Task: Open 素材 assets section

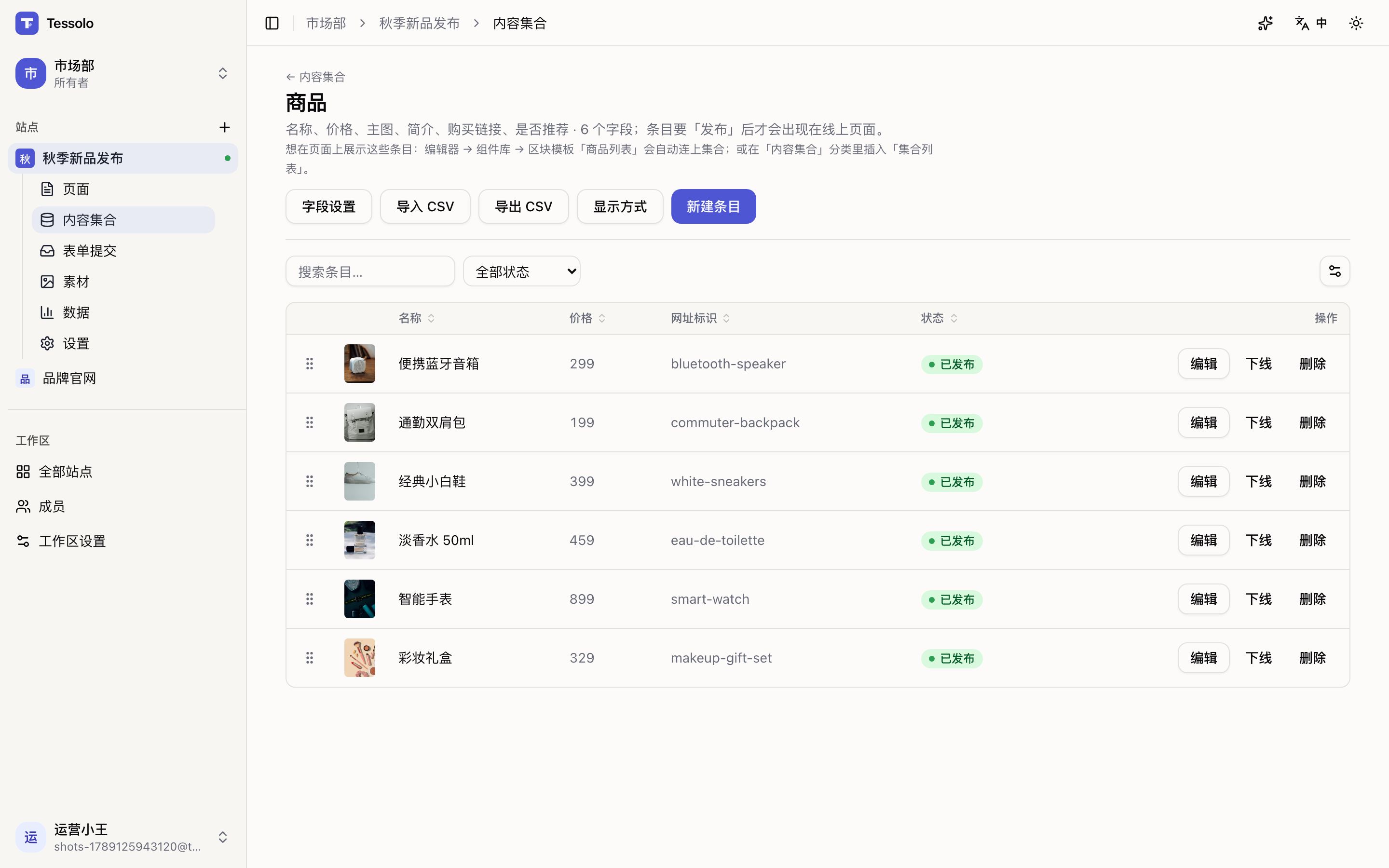Action: pos(123,282)
